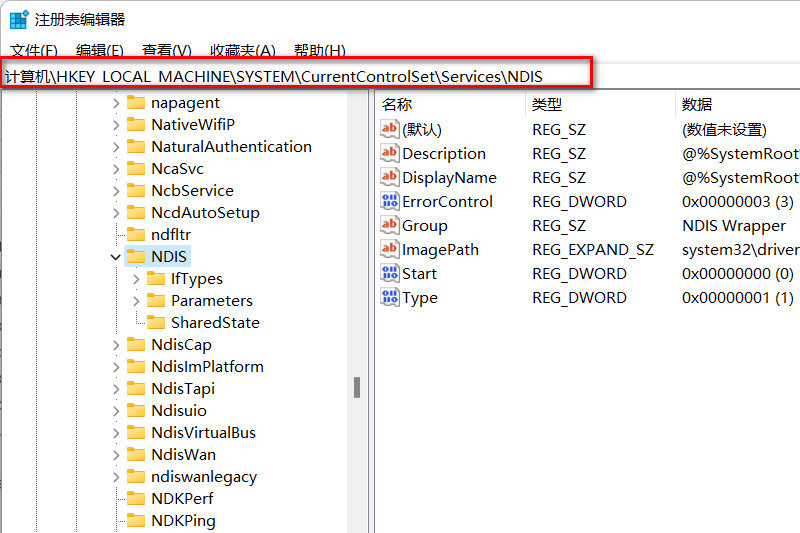The image size is (800, 533).
Task: Open the 查看(V) menu
Action: tap(166, 51)
